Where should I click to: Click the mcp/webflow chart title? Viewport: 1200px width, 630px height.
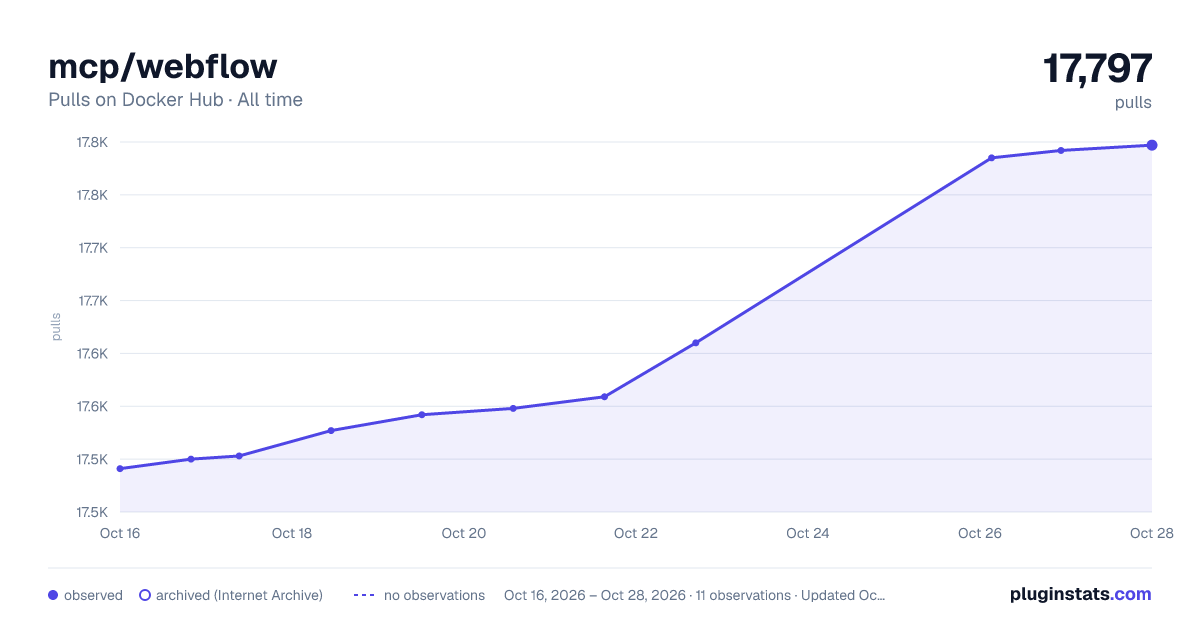tap(163, 66)
